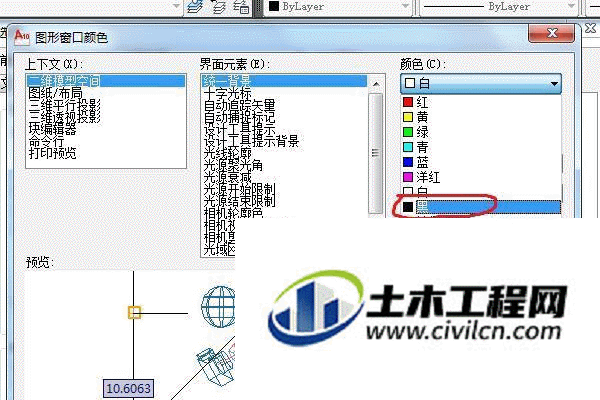Image resolution: width=600 pixels, height=400 pixels.
Task: Select 统一背景 in interface elements list
Action: pyautogui.click(x=284, y=81)
